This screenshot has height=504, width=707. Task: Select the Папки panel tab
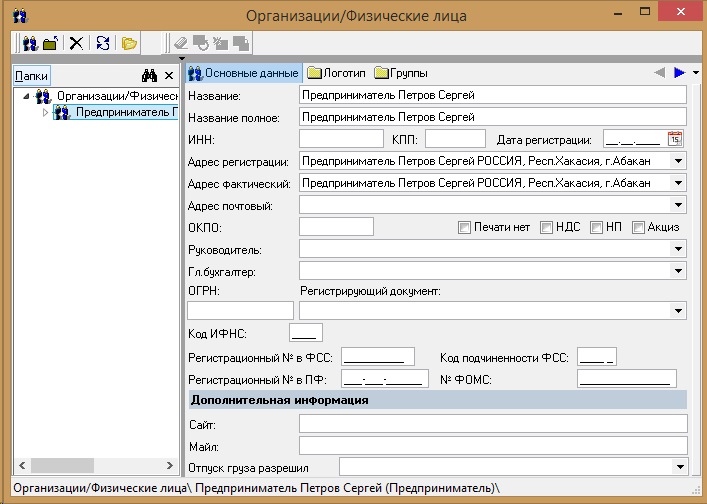coord(31,76)
